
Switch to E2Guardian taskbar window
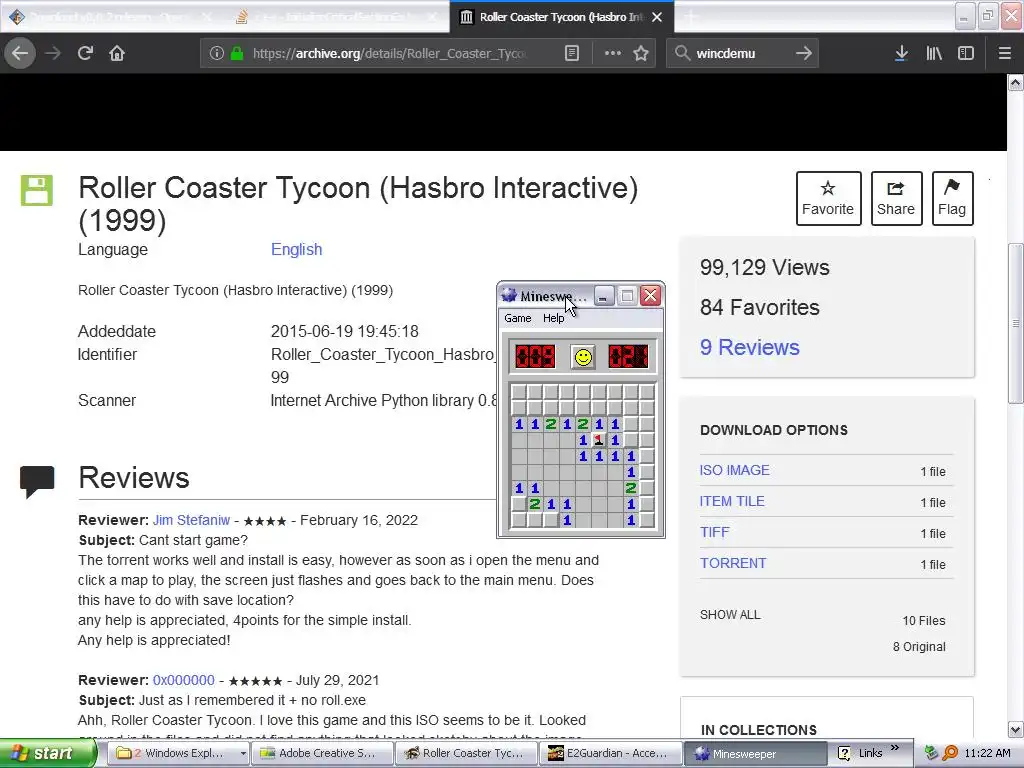(611, 754)
